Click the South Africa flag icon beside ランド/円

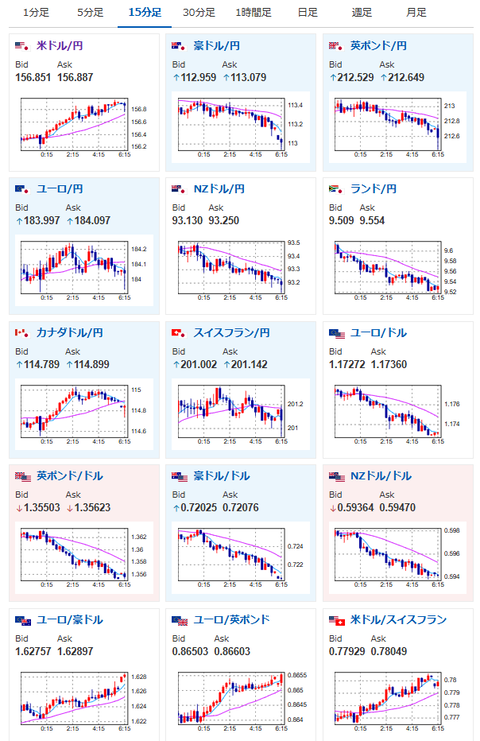336,189
